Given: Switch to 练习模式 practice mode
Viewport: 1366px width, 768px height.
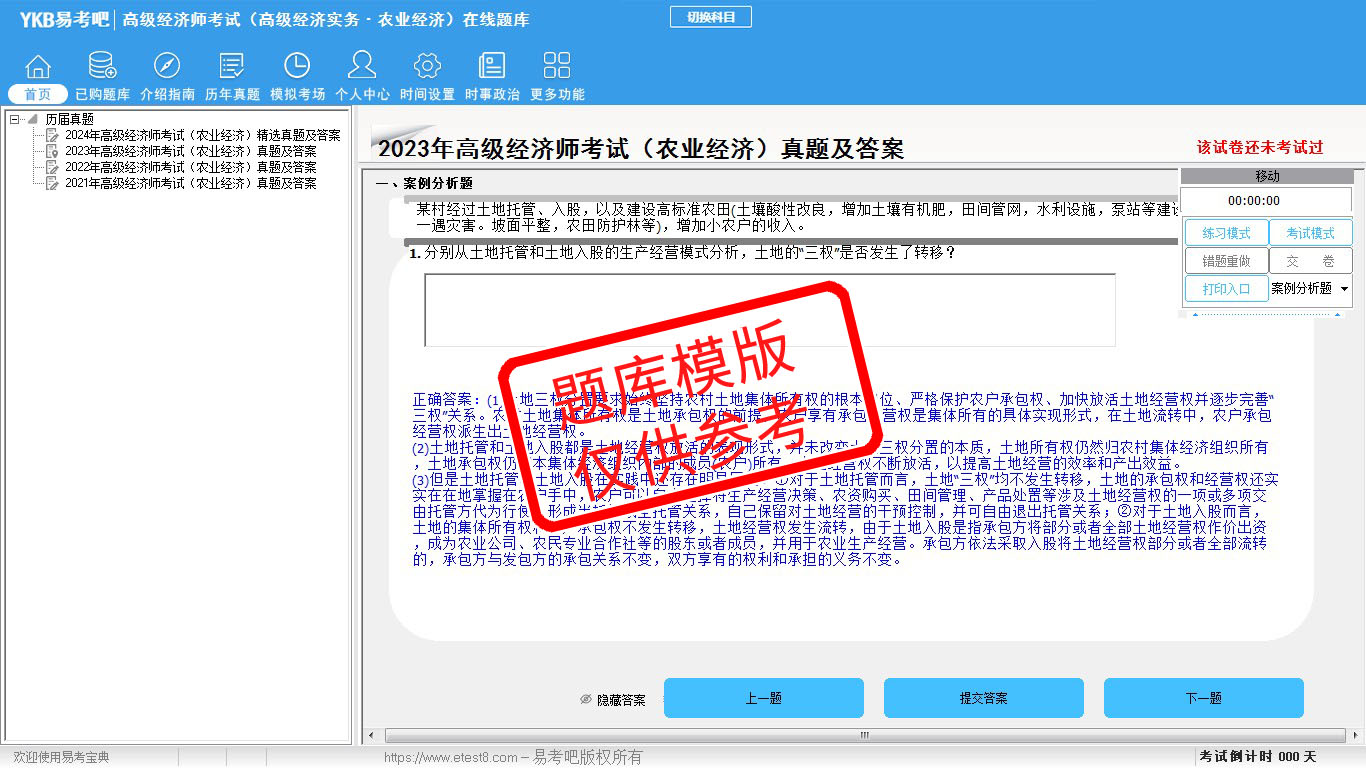Looking at the screenshot, I should (x=1226, y=233).
